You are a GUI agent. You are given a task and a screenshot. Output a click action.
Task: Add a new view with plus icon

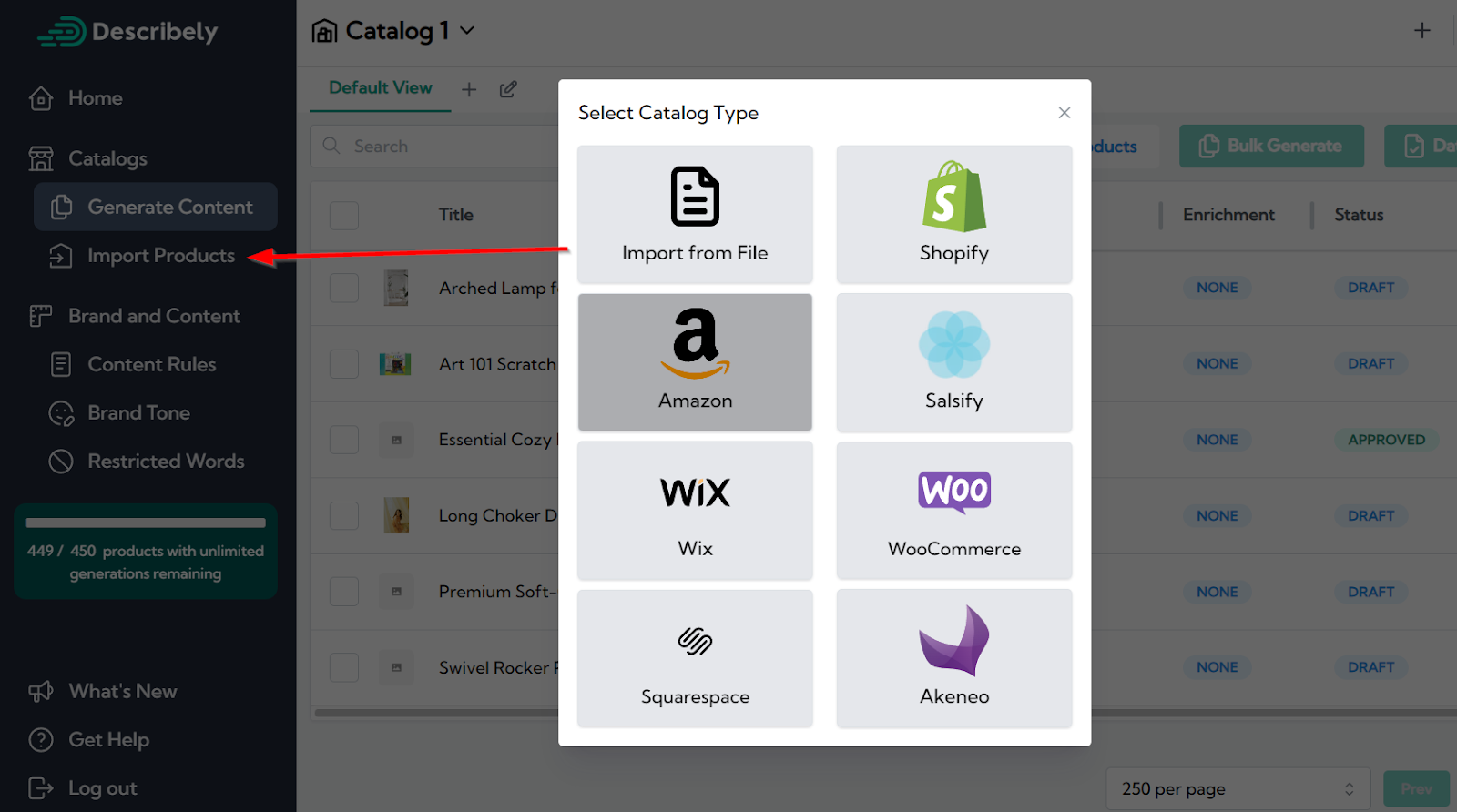[469, 89]
